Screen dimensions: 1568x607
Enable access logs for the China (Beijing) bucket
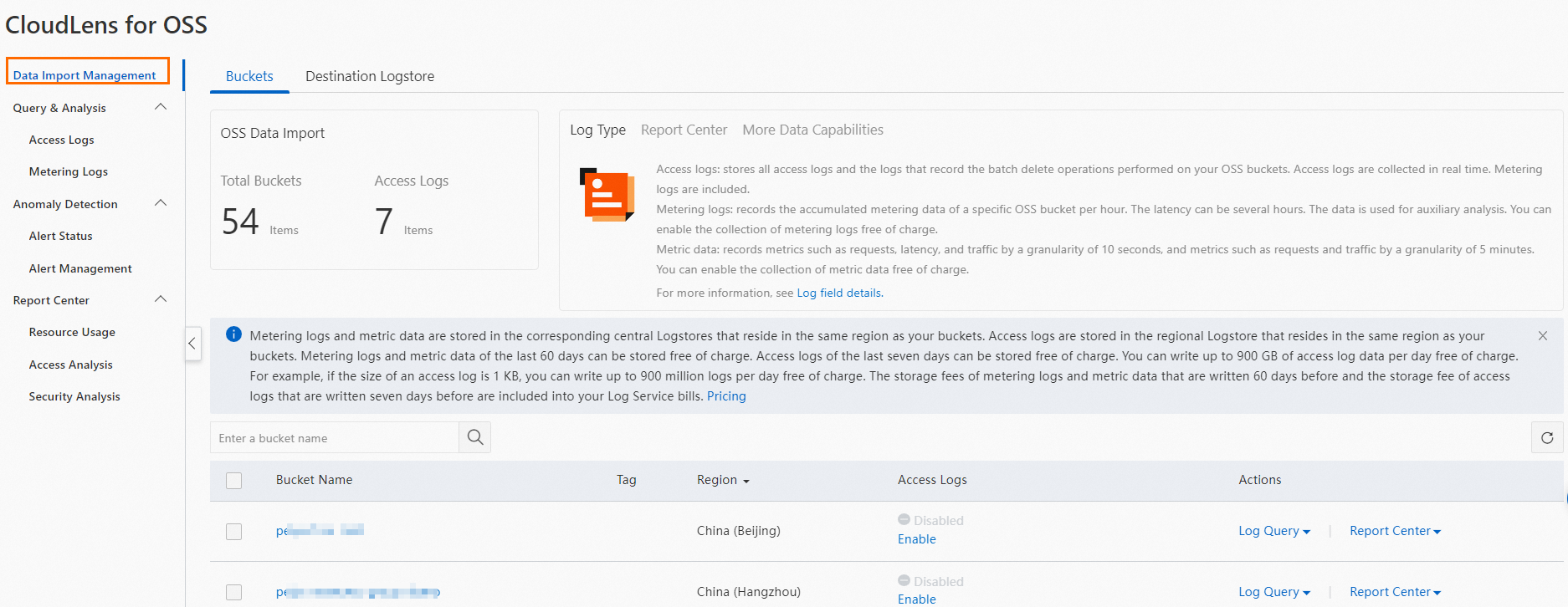(916, 539)
